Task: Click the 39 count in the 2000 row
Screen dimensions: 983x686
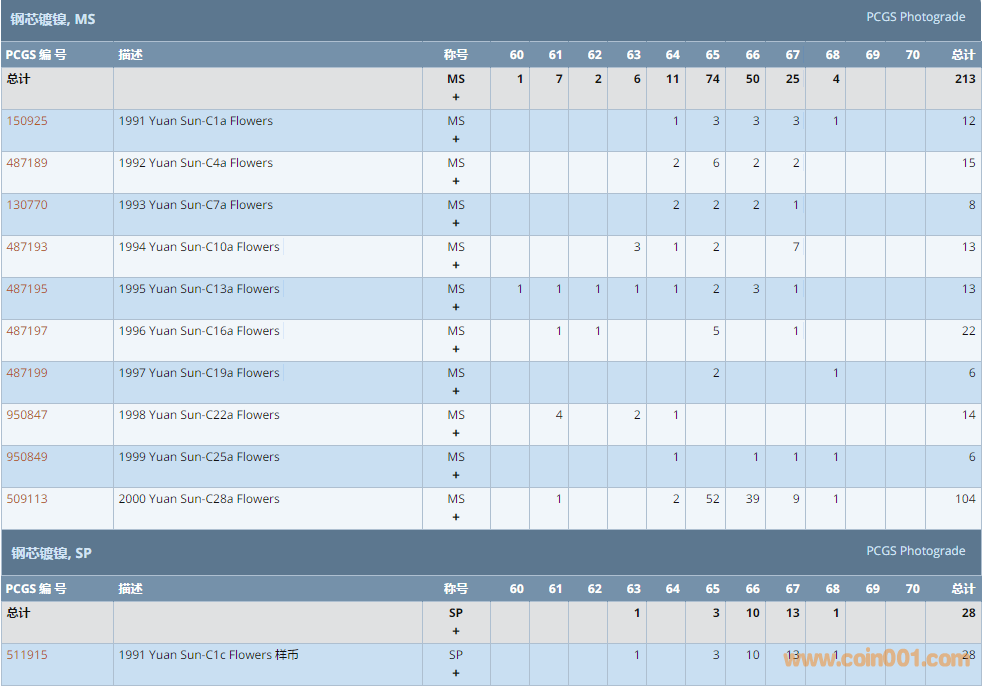Action: [751, 499]
